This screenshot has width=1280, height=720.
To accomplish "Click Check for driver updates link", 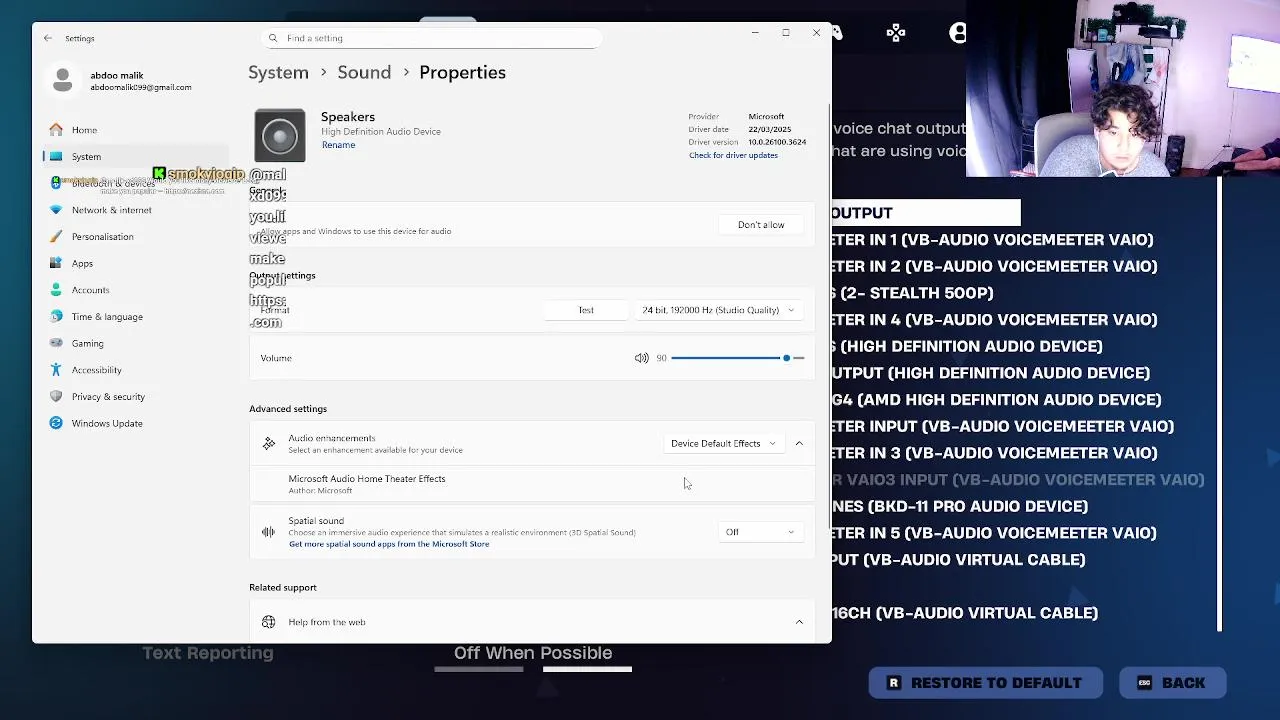I will [733, 155].
